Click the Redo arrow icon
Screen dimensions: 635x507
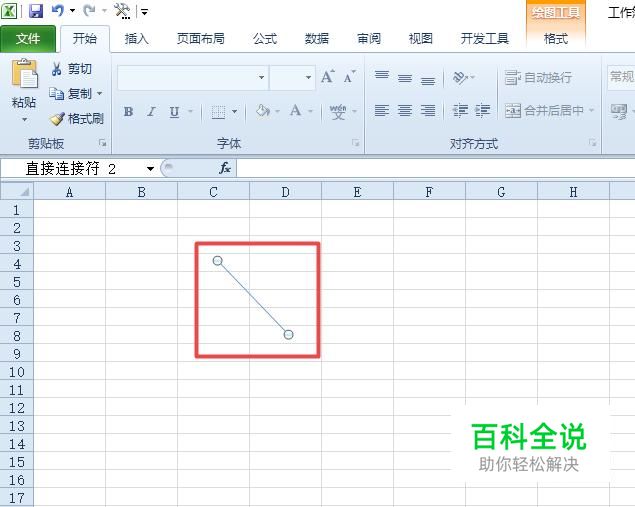point(89,11)
